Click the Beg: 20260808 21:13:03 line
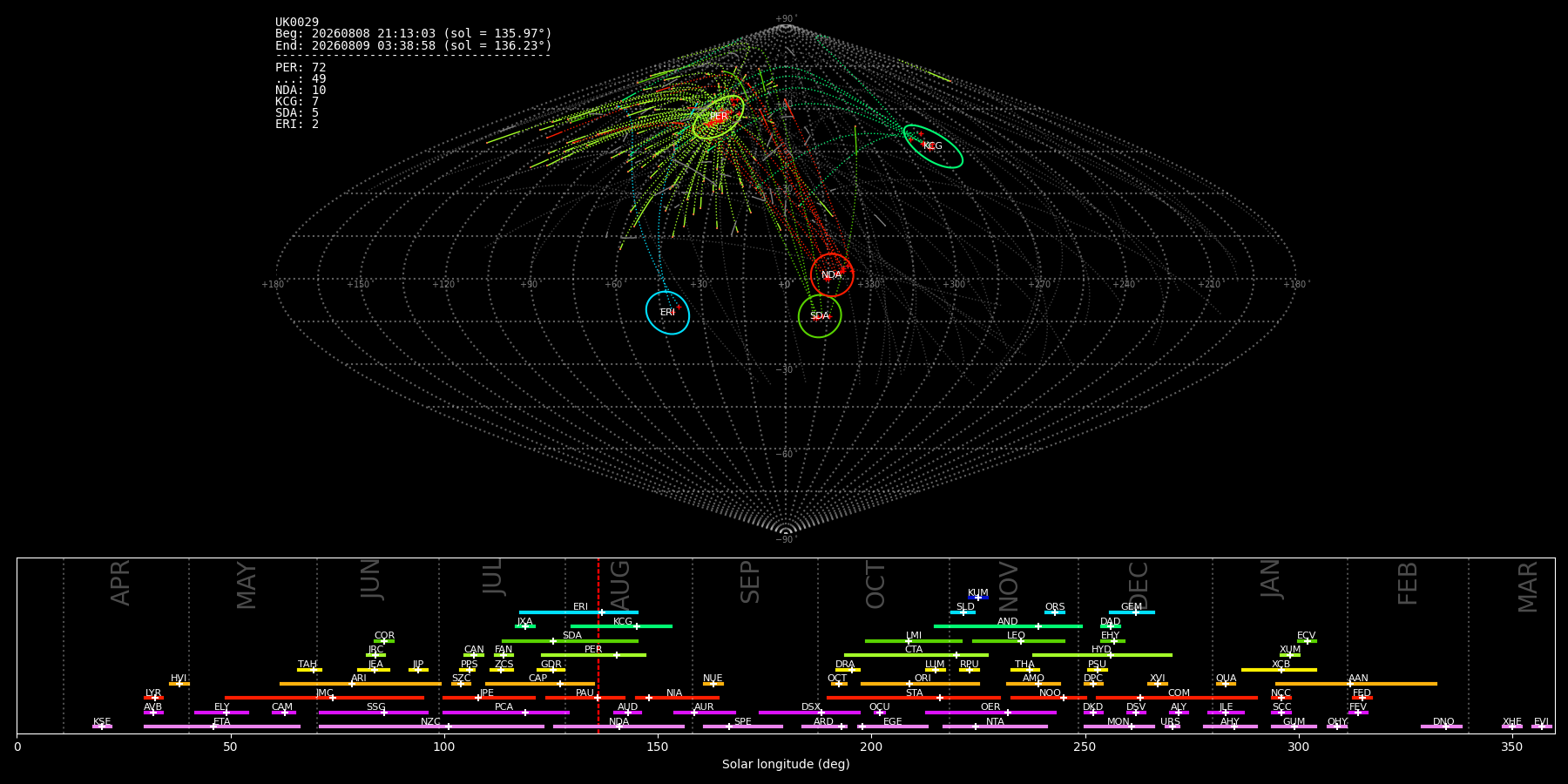 point(414,34)
